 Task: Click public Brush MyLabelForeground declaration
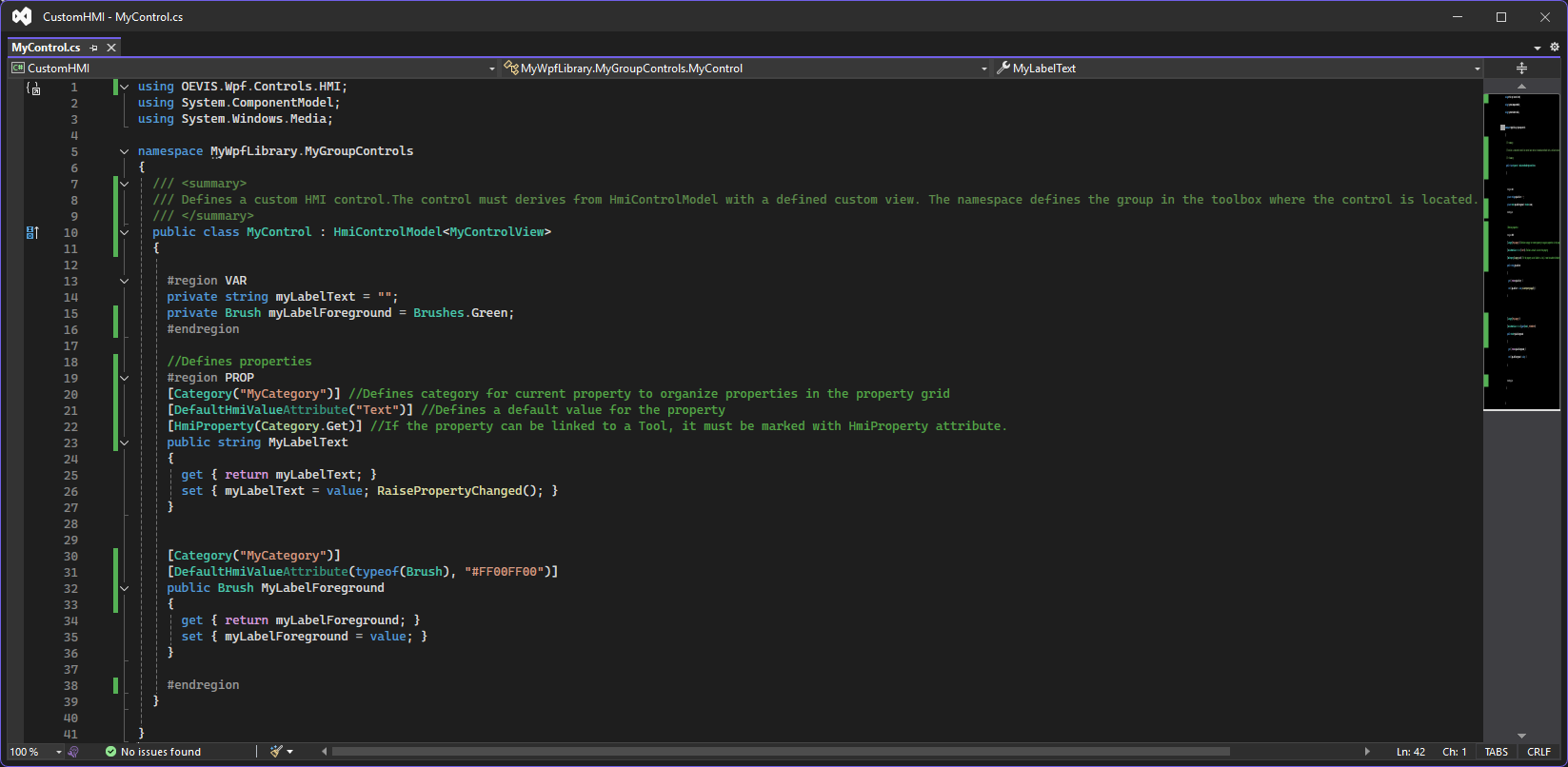[275, 588]
